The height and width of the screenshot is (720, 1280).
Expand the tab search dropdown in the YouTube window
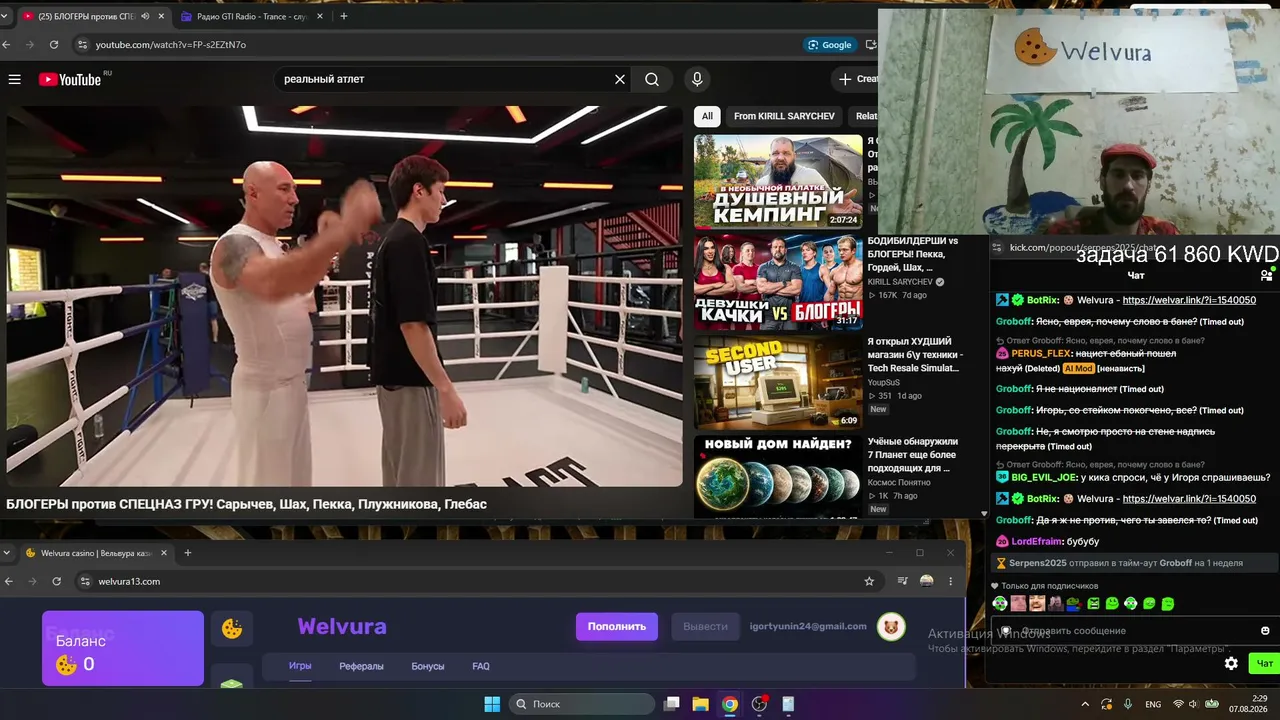pyautogui.click(x=7, y=16)
